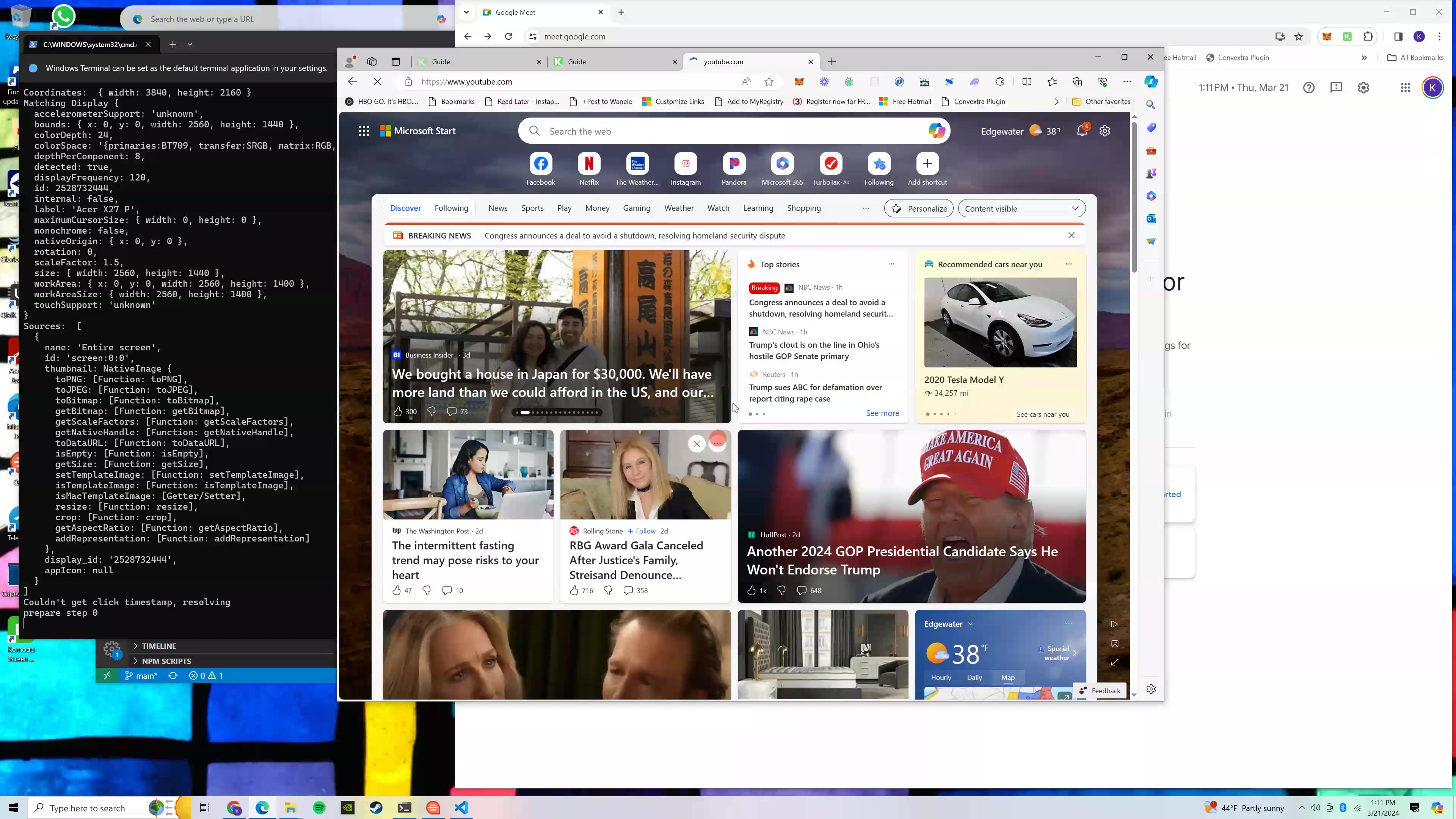
Task: Open the Other favorites folder
Action: pos(1101,102)
